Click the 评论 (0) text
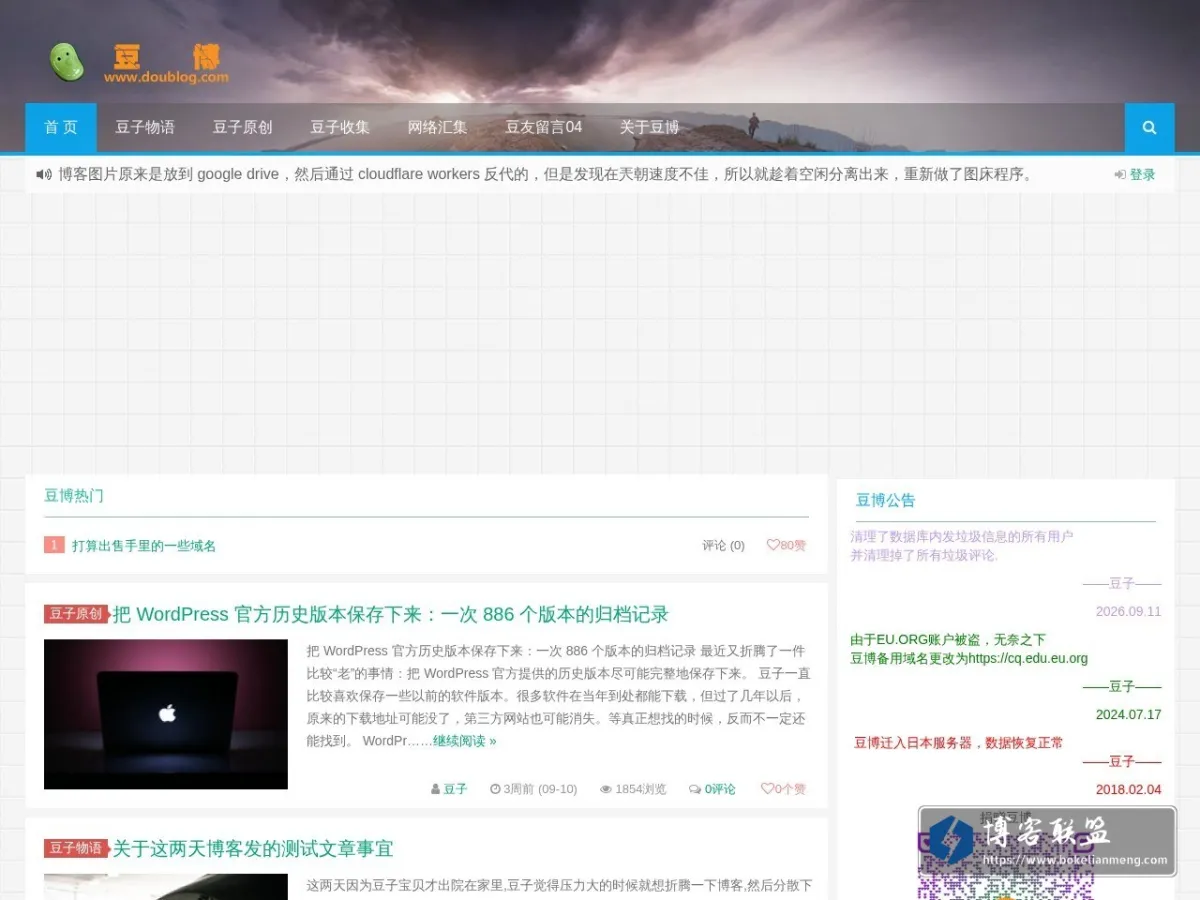1200x900 pixels. pyautogui.click(x=723, y=545)
